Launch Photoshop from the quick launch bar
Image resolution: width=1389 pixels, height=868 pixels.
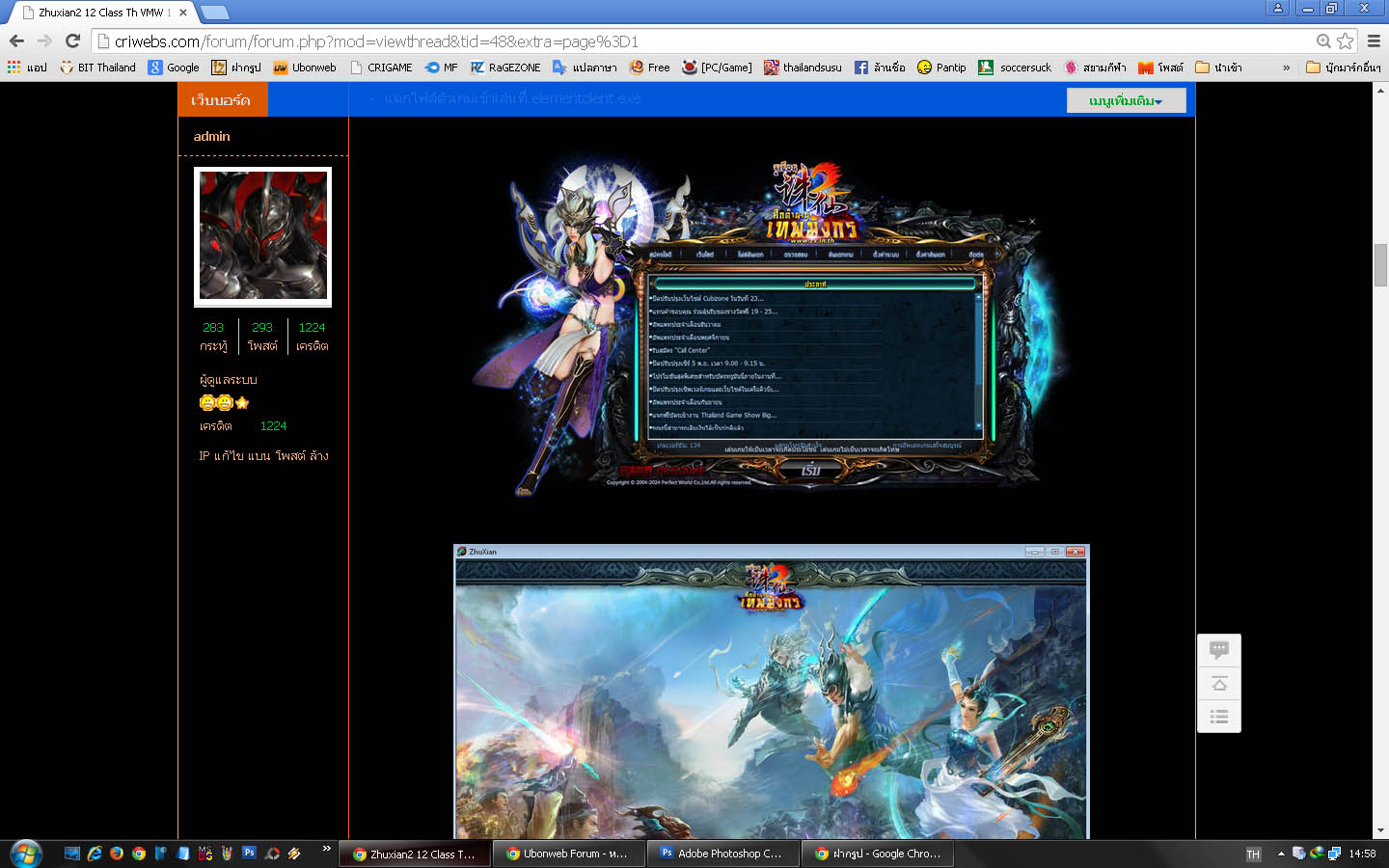[250, 853]
